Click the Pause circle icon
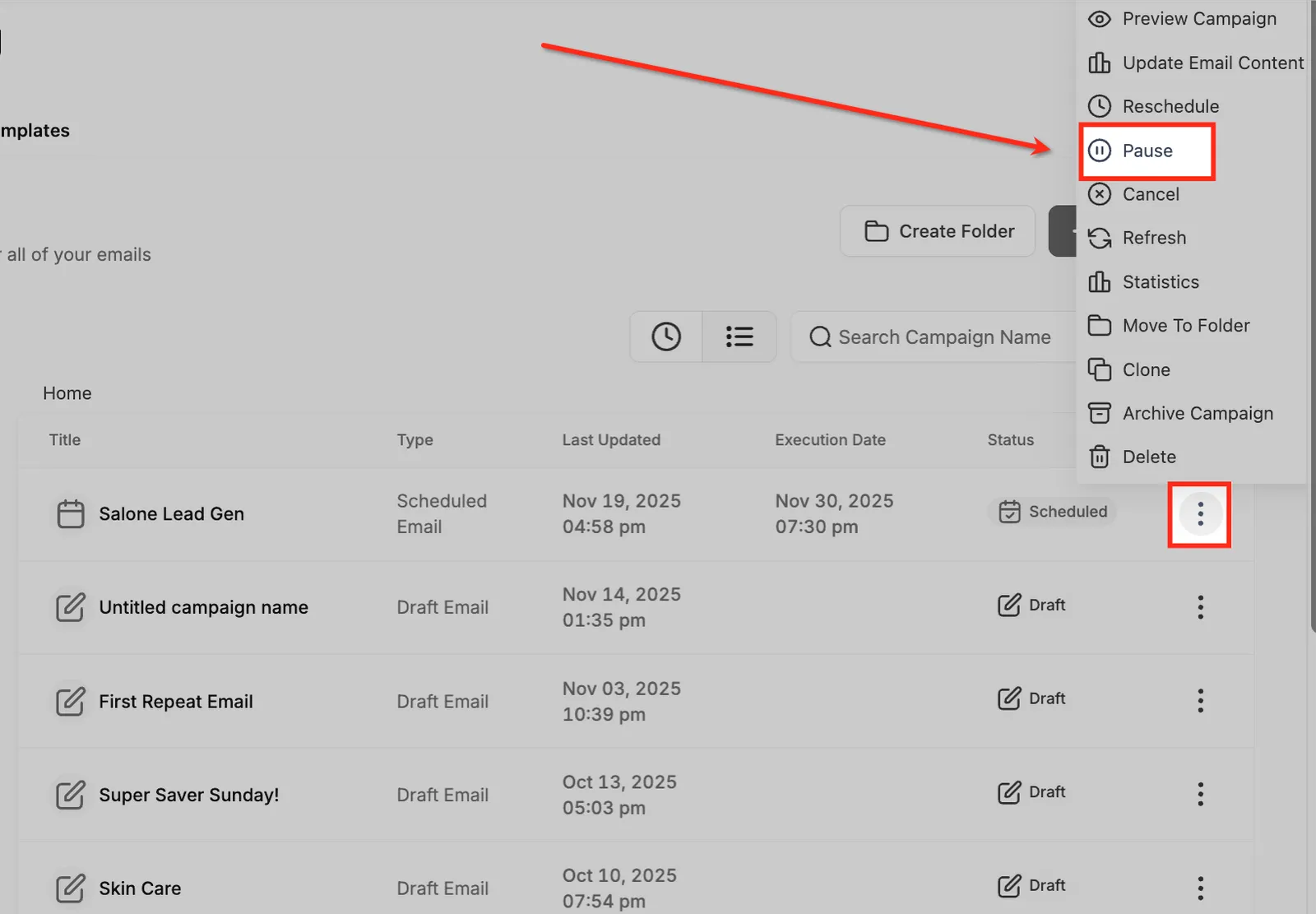The height and width of the screenshot is (914, 1316). [x=1100, y=151]
